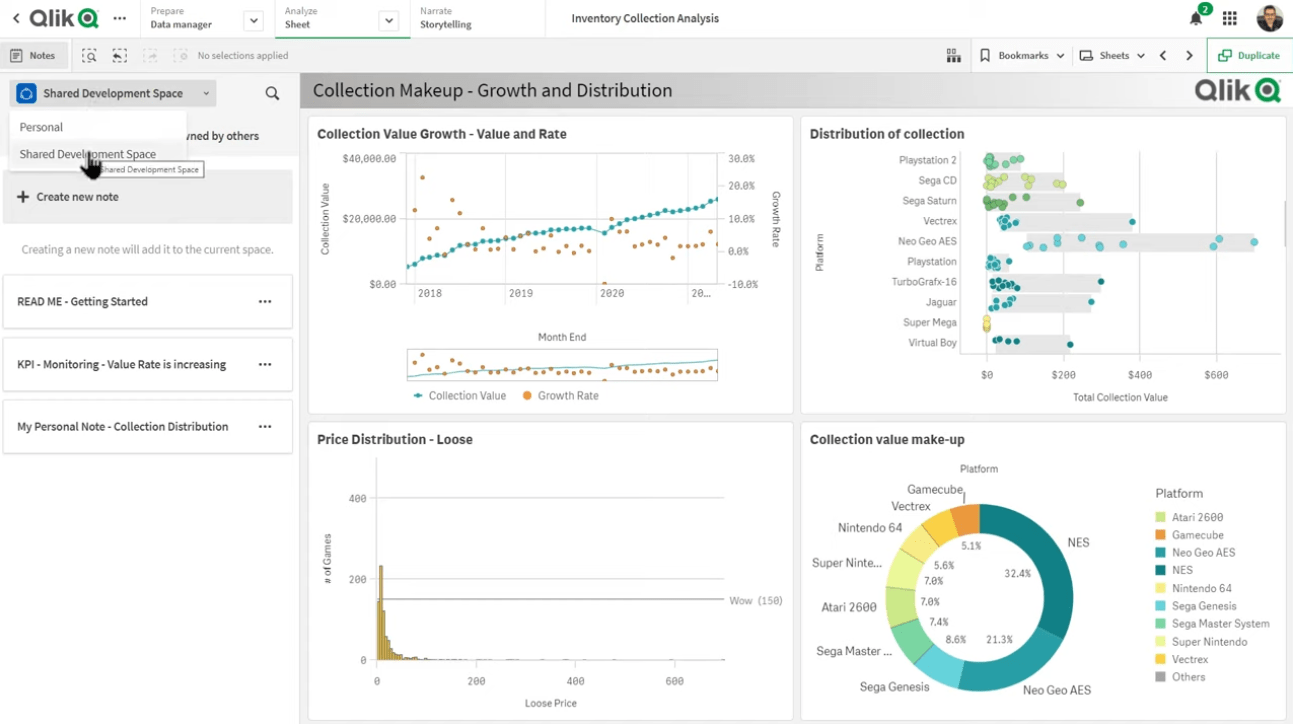Open the Sheets dropdown

pyautogui.click(x=1112, y=56)
